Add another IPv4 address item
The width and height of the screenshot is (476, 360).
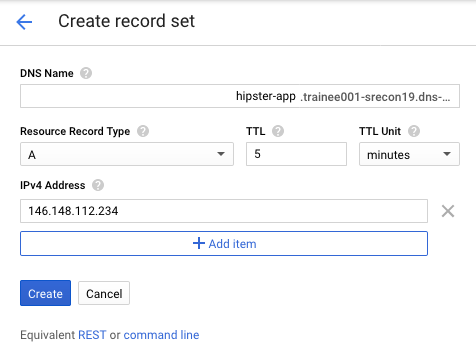pos(224,244)
